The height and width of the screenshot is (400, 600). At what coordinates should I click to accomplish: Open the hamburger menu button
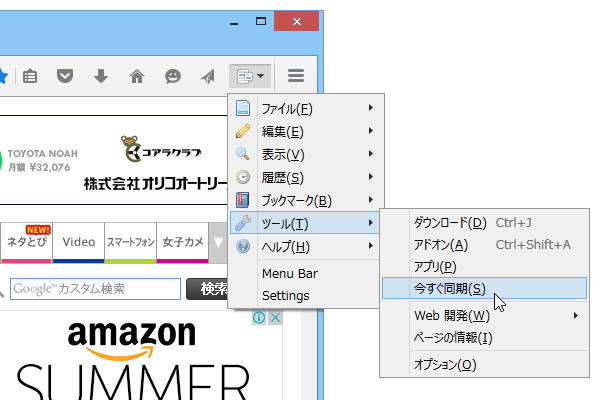pyautogui.click(x=296, y=76)
